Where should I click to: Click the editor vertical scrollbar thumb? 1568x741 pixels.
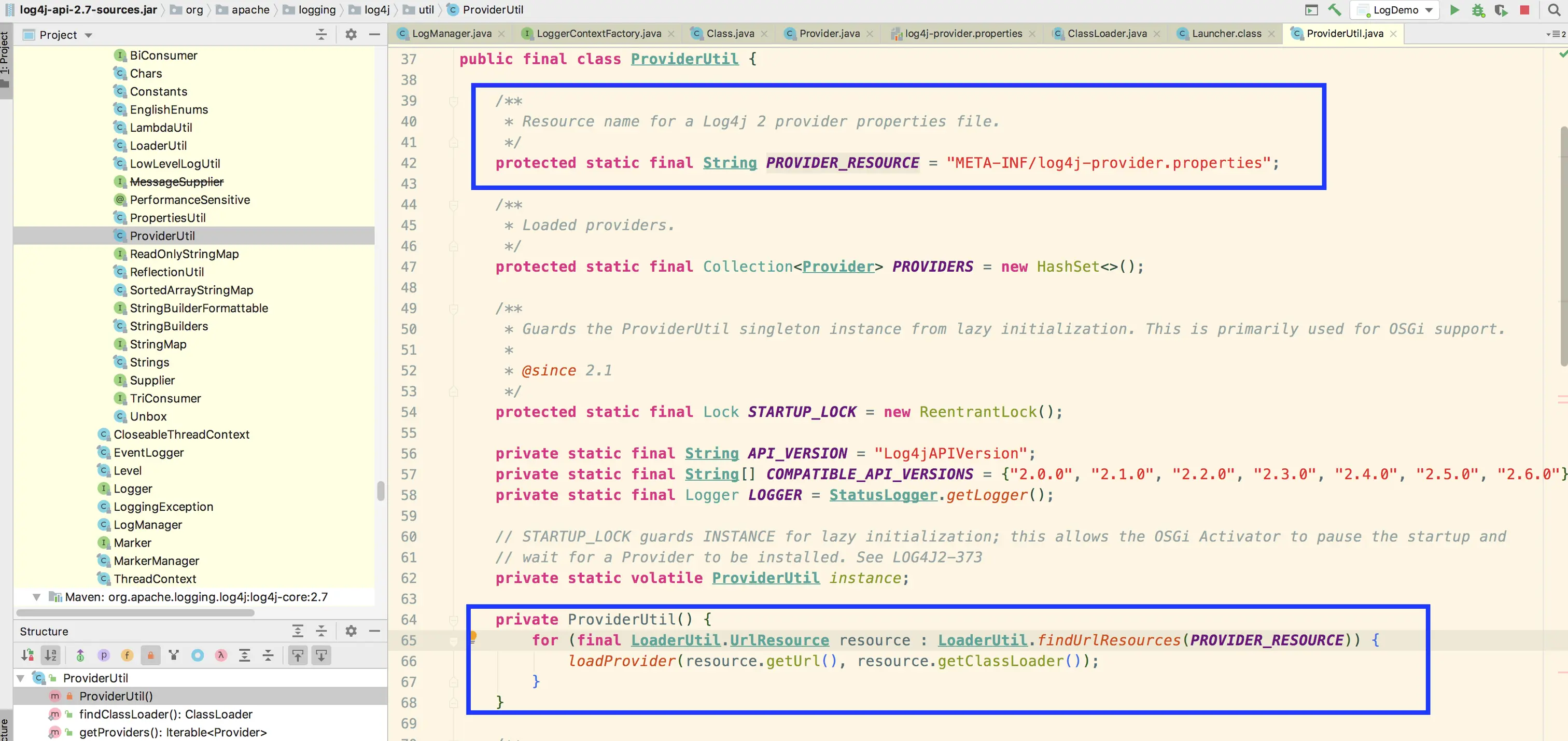click(1563, 246)
